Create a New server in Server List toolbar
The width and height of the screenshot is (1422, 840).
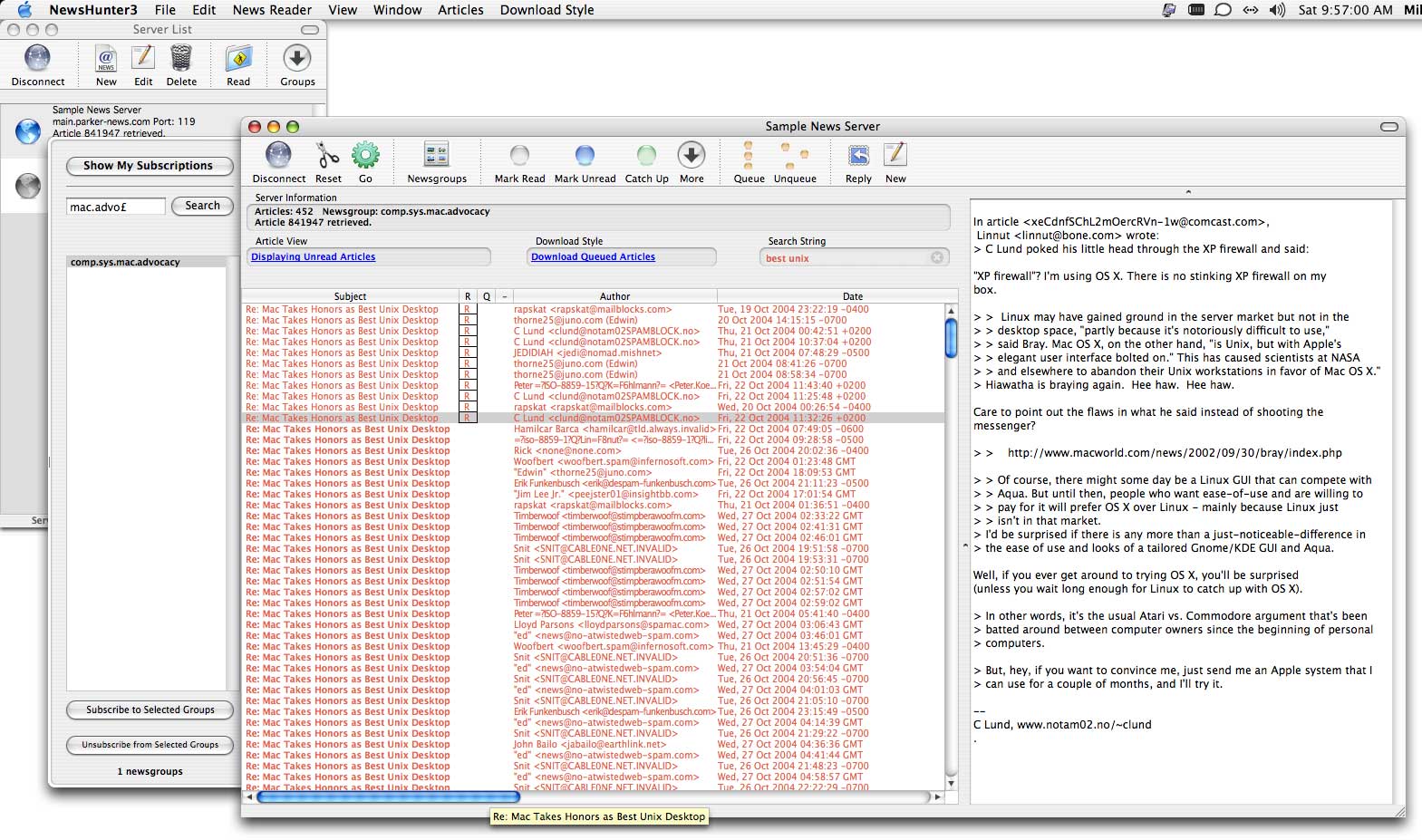click(x=106, y=59)
